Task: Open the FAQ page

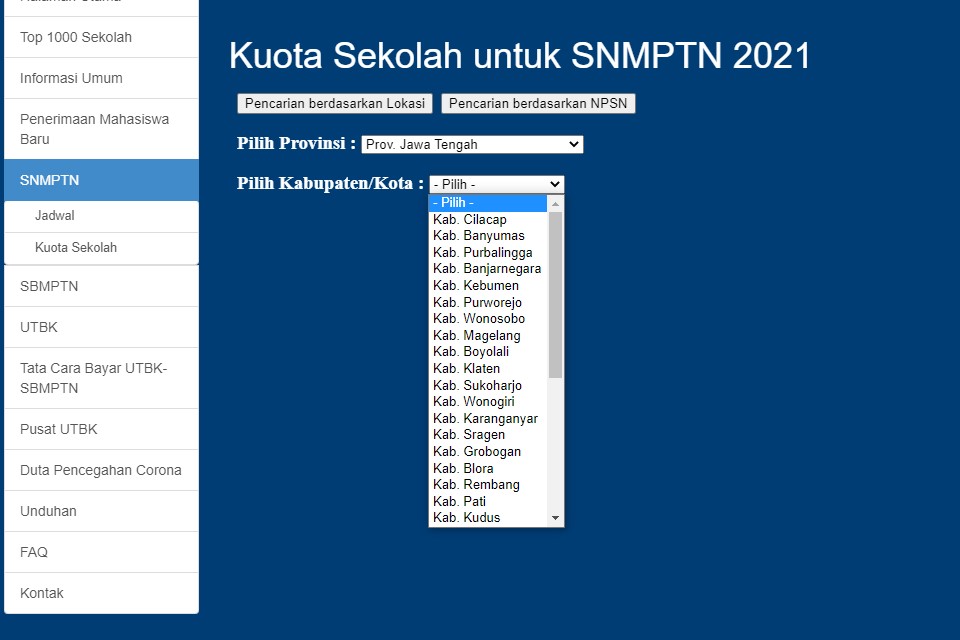Action: click(101, 552)
